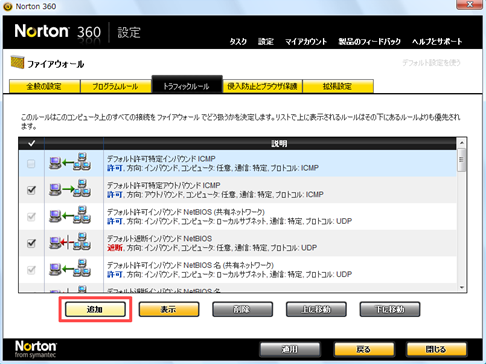
Task: Open 製品のフィードバック menu item
Action: pos(369,42)
